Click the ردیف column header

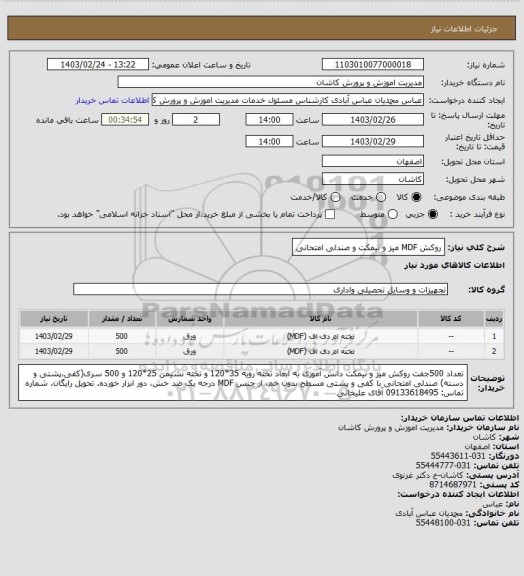click(x=494, y=318)
